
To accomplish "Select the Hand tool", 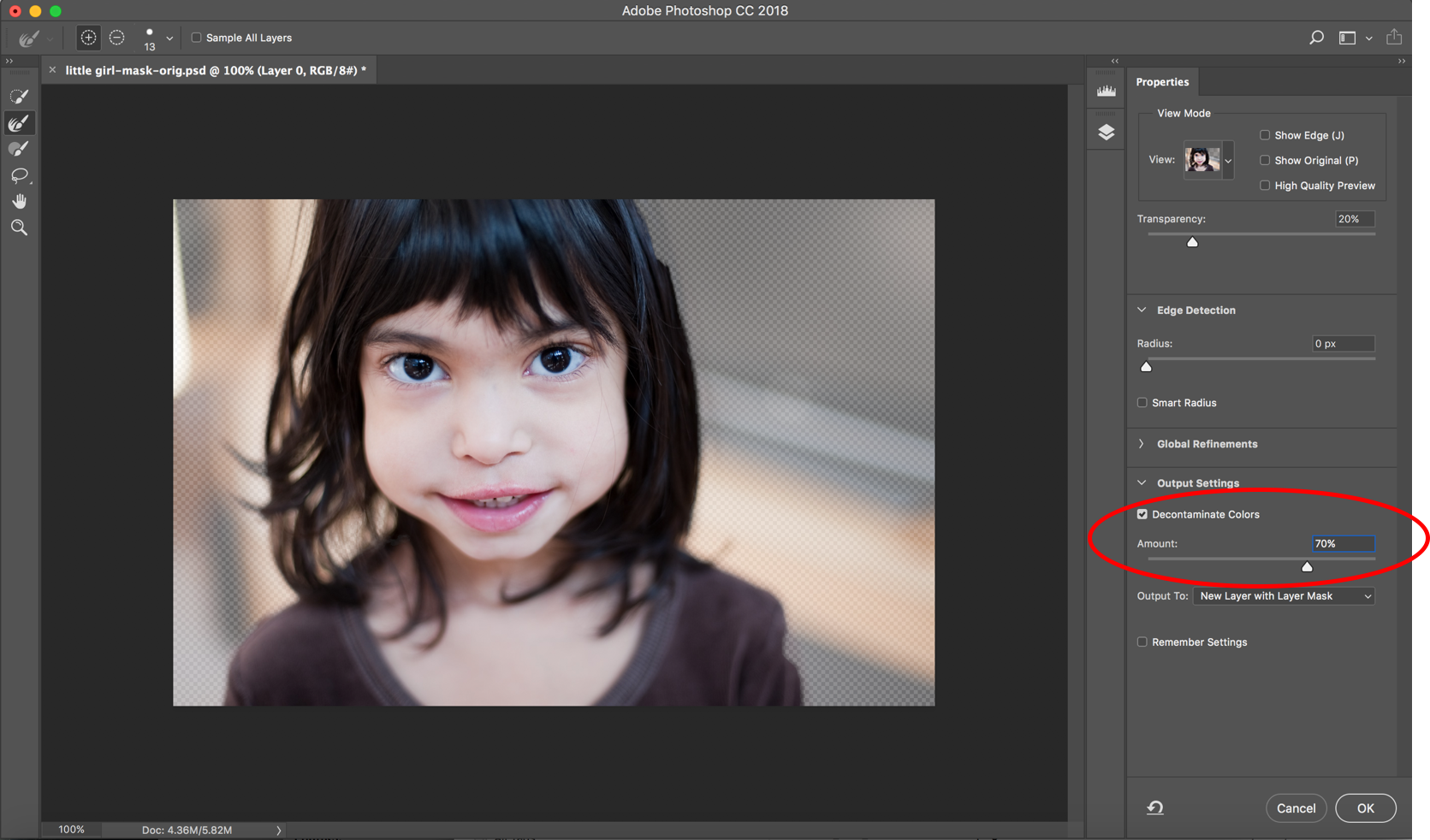I will (x=19, y=202).
